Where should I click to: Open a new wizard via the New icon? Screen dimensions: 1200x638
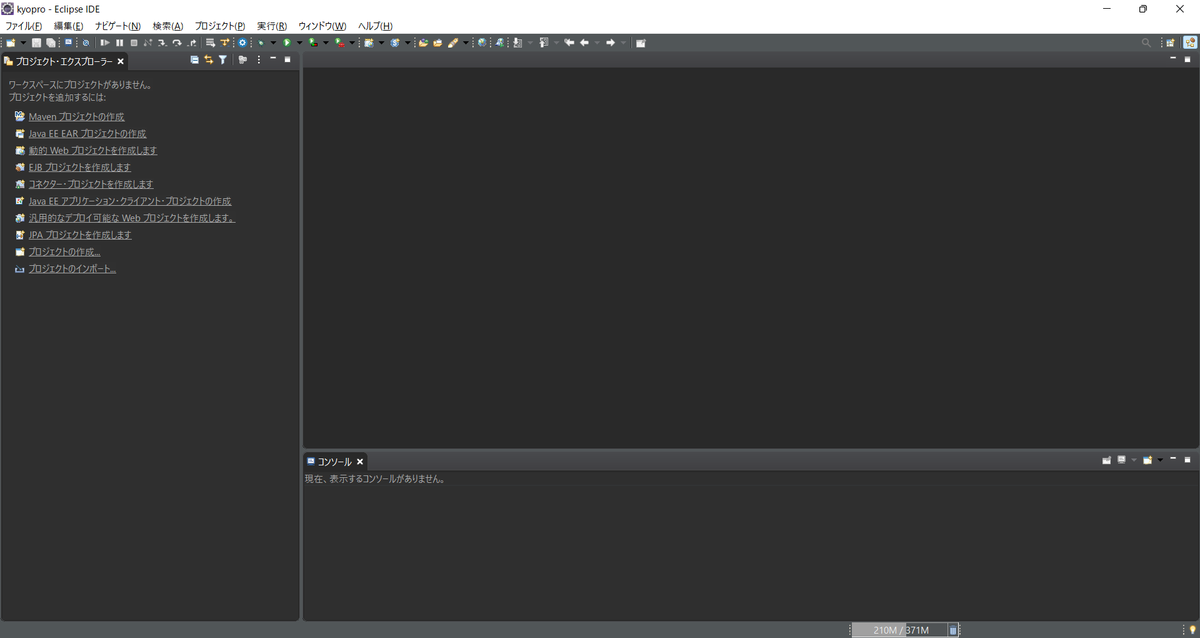pyautogui.click(x=10, y=42)
